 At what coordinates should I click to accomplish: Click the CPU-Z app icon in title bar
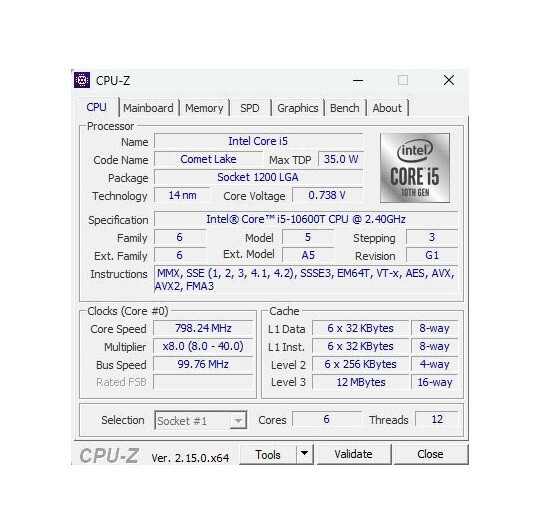82,80
